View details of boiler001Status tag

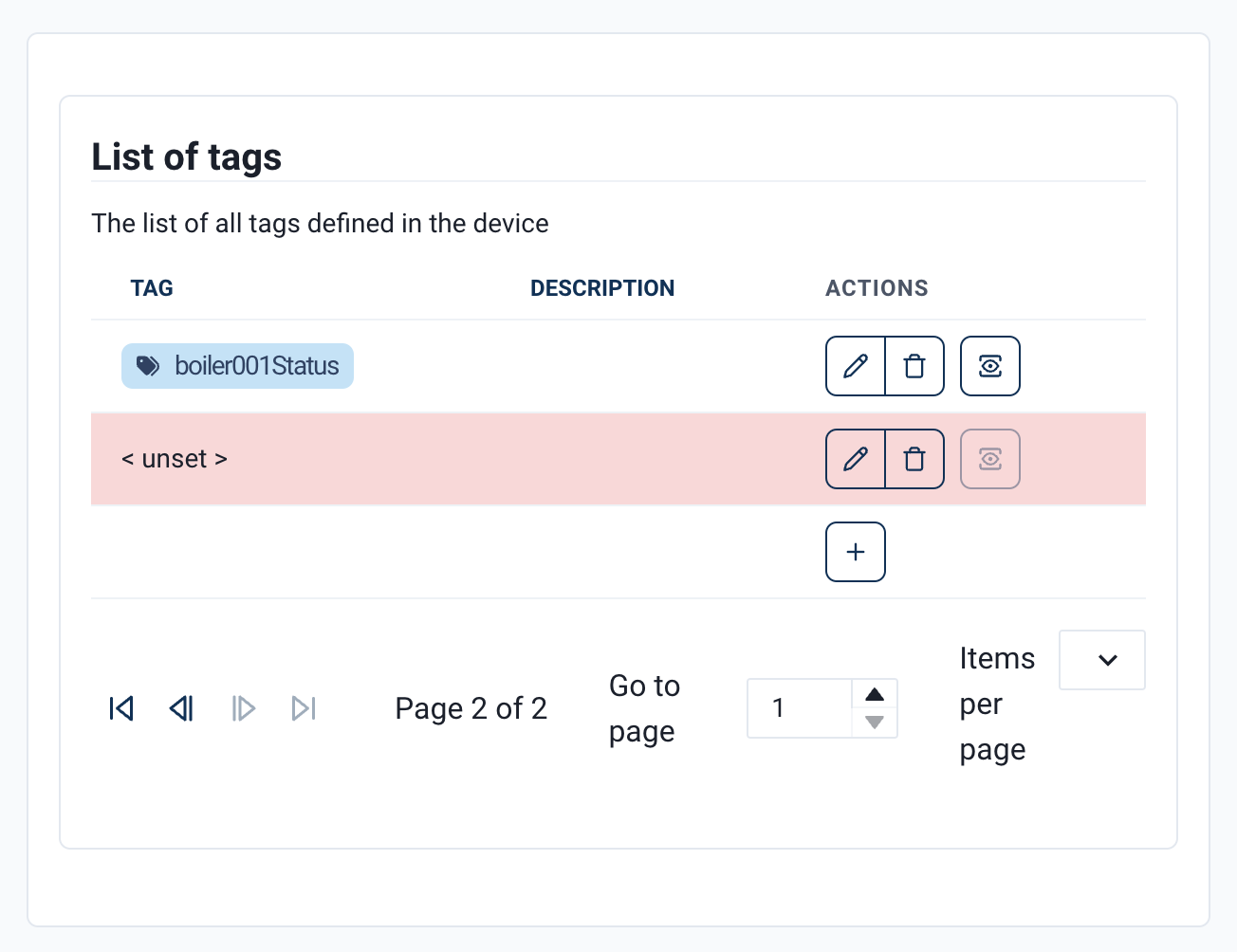[x=989, y=366]
